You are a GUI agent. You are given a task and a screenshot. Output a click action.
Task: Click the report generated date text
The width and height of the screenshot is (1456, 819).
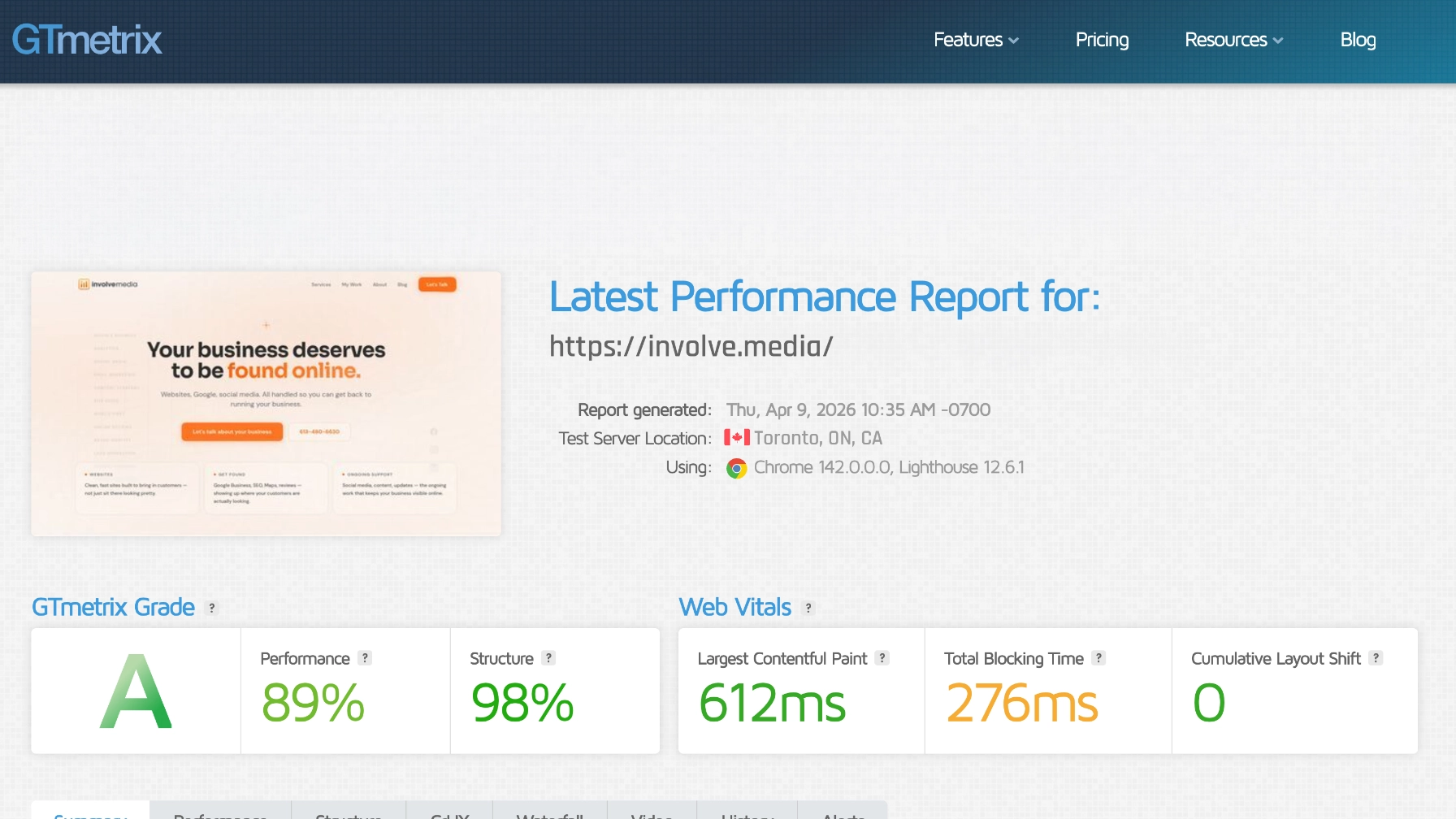click(x=859, y=409)
